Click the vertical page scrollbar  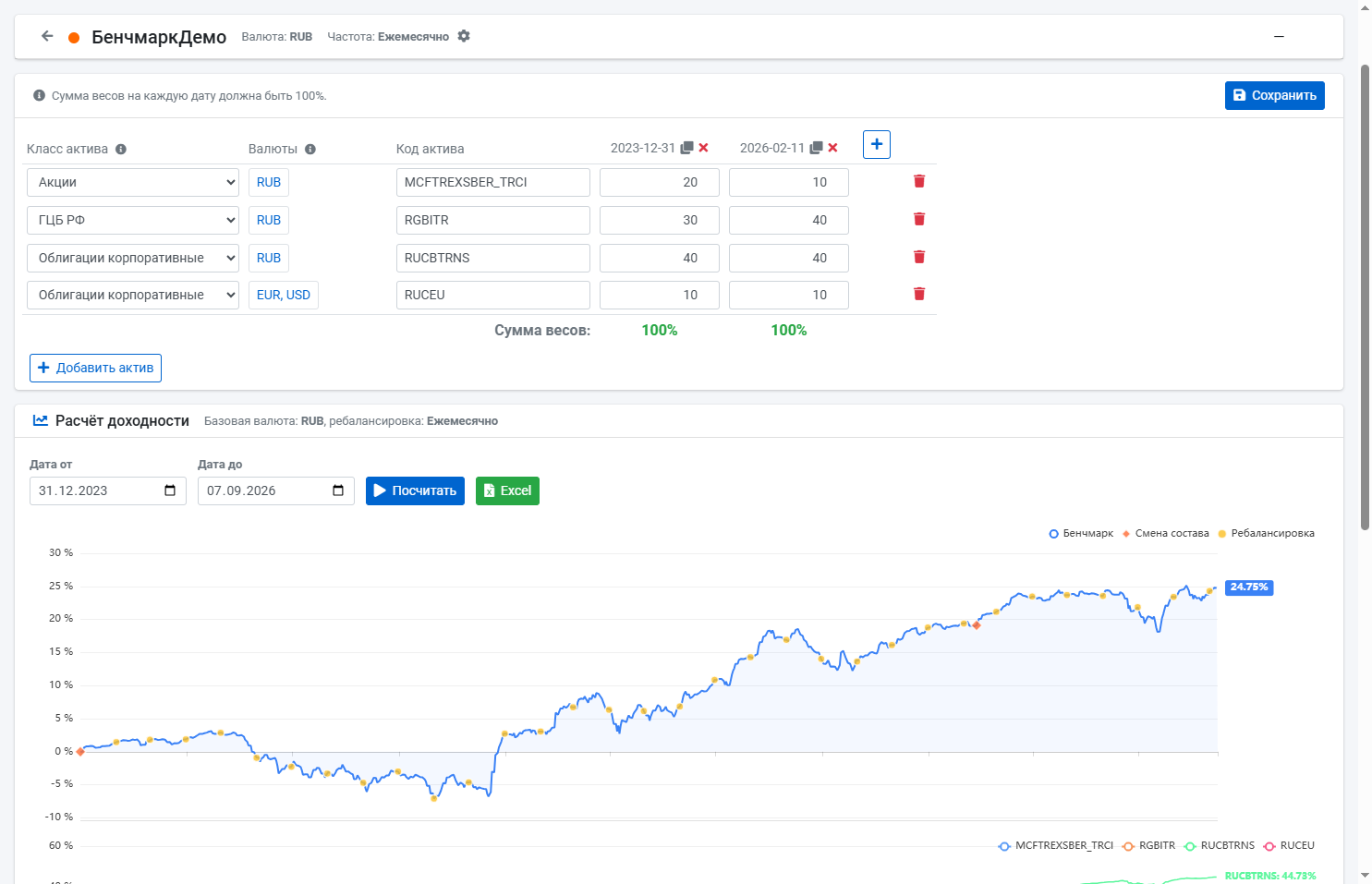click(1365, 296)
